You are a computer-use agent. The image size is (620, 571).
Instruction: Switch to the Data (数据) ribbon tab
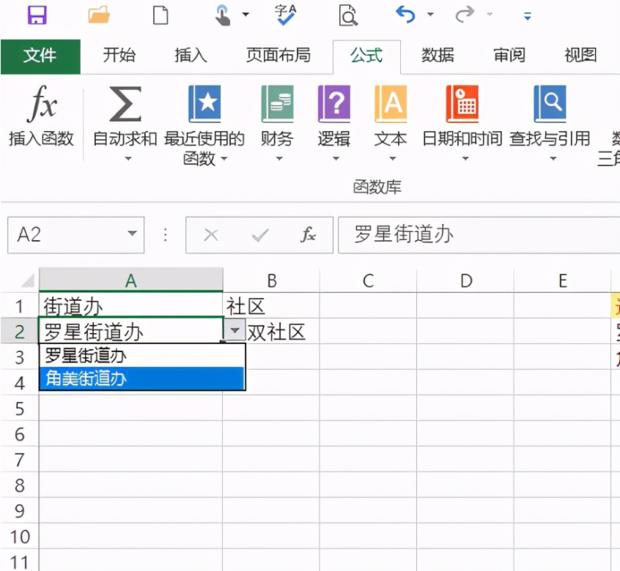tap(437, 56)
